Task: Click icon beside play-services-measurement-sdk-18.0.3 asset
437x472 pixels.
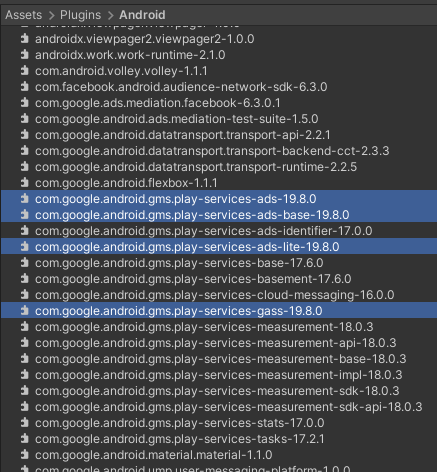Action: (x=25, y=391)
